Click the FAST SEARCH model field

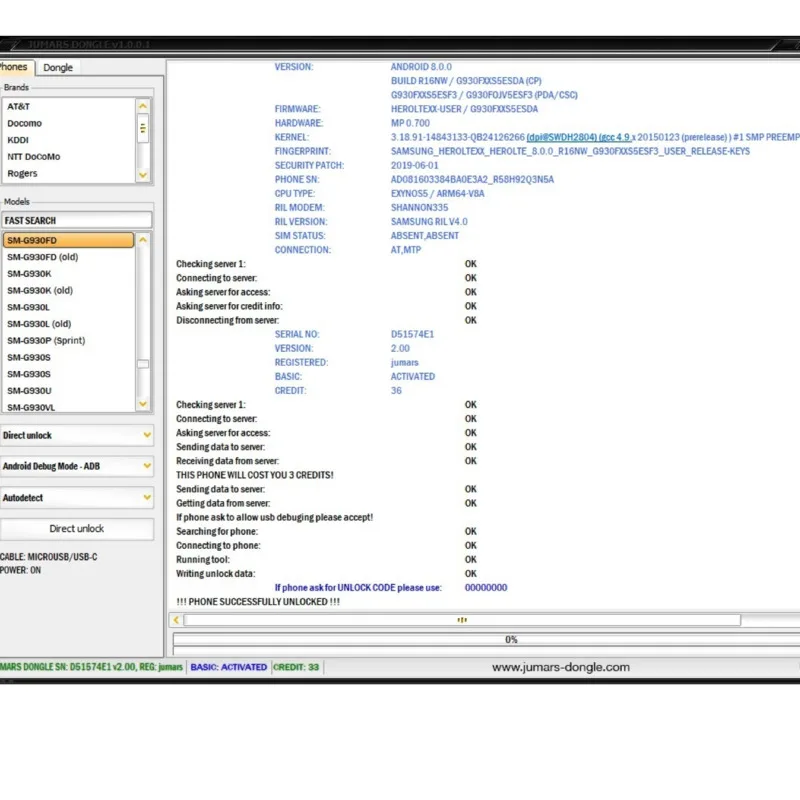point(76,220)
